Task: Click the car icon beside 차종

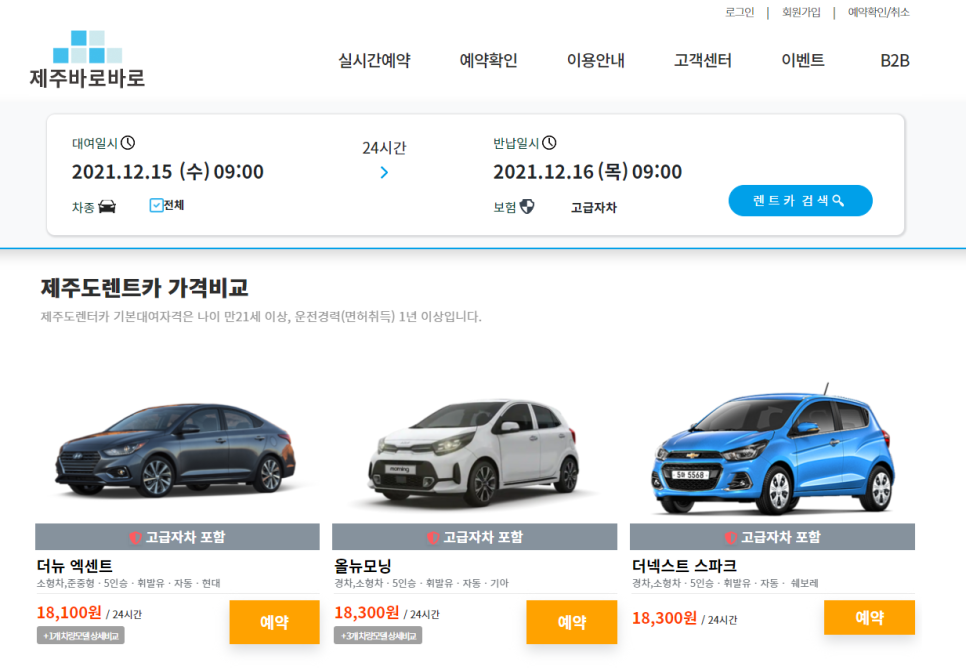Action: (x=107, y=206)
